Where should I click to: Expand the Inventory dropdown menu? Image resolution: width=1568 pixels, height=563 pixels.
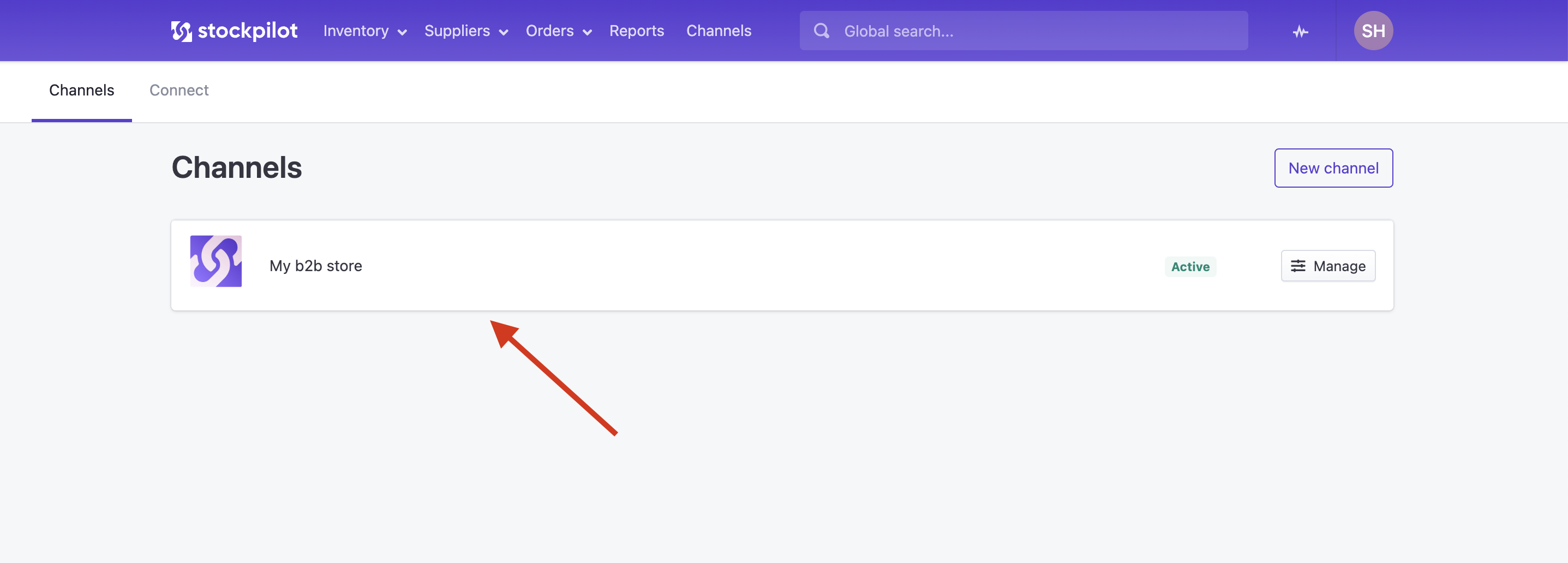click(364, 31)
